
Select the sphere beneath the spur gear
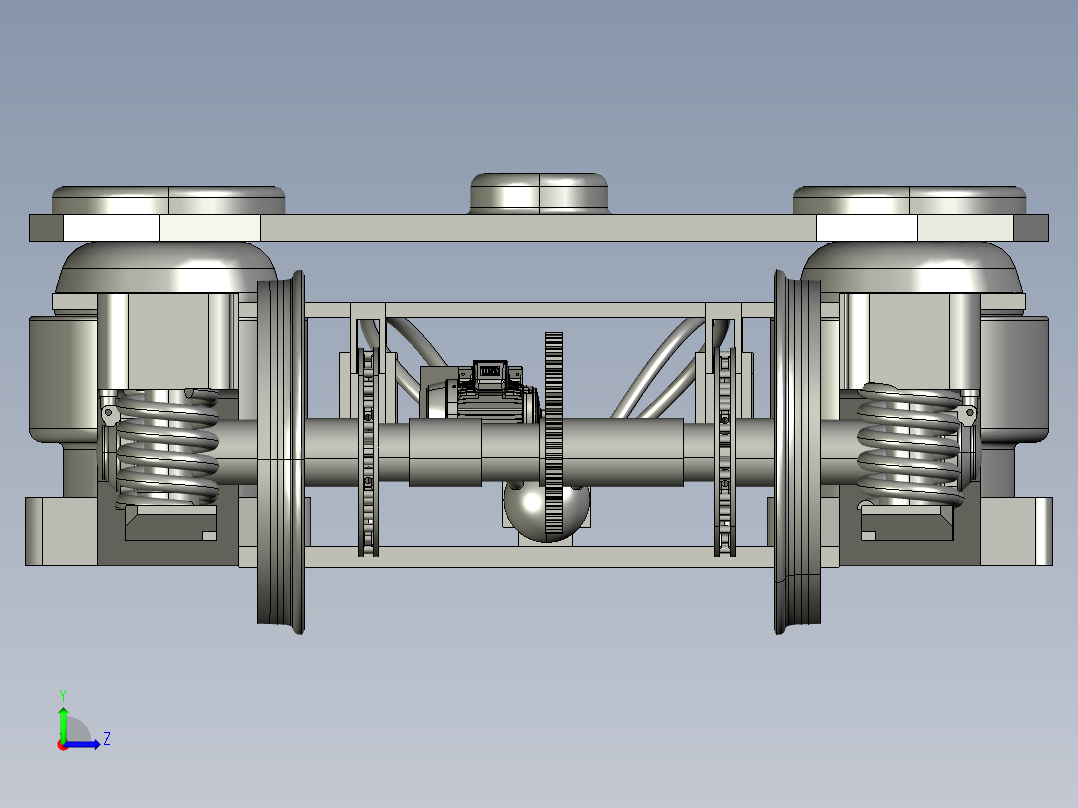(529, 509)
